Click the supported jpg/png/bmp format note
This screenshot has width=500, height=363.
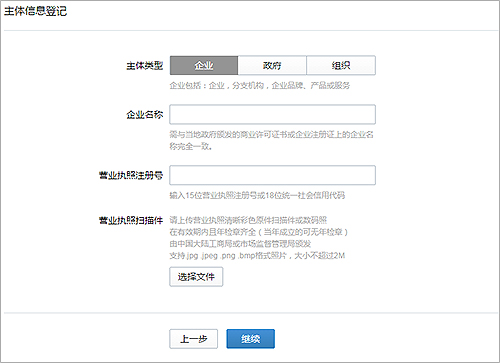257,256
